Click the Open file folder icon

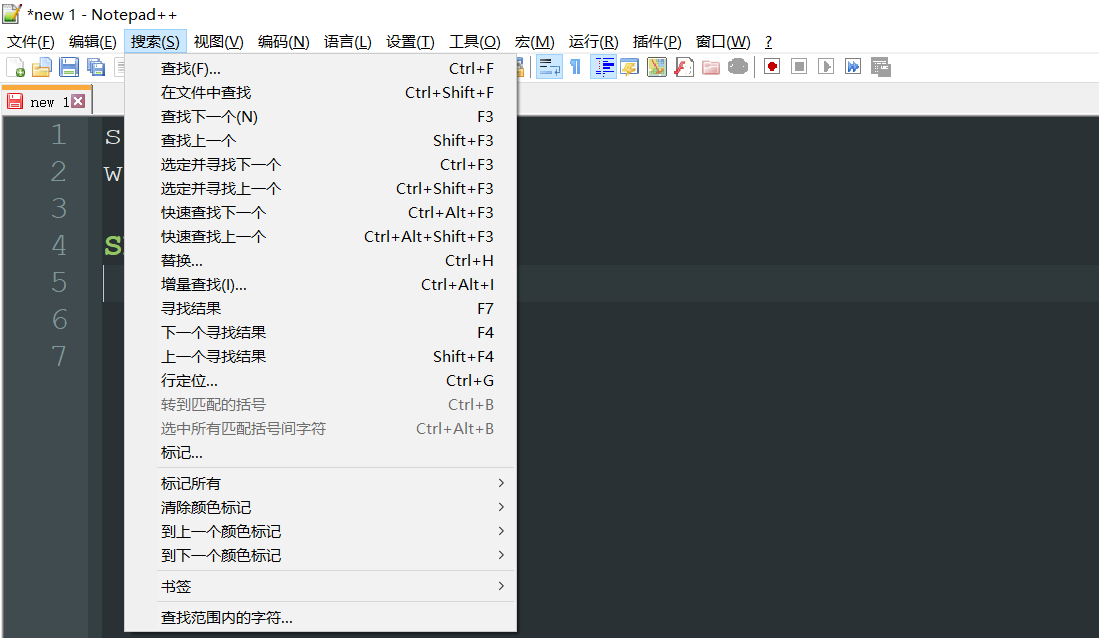tap(42, 67)
